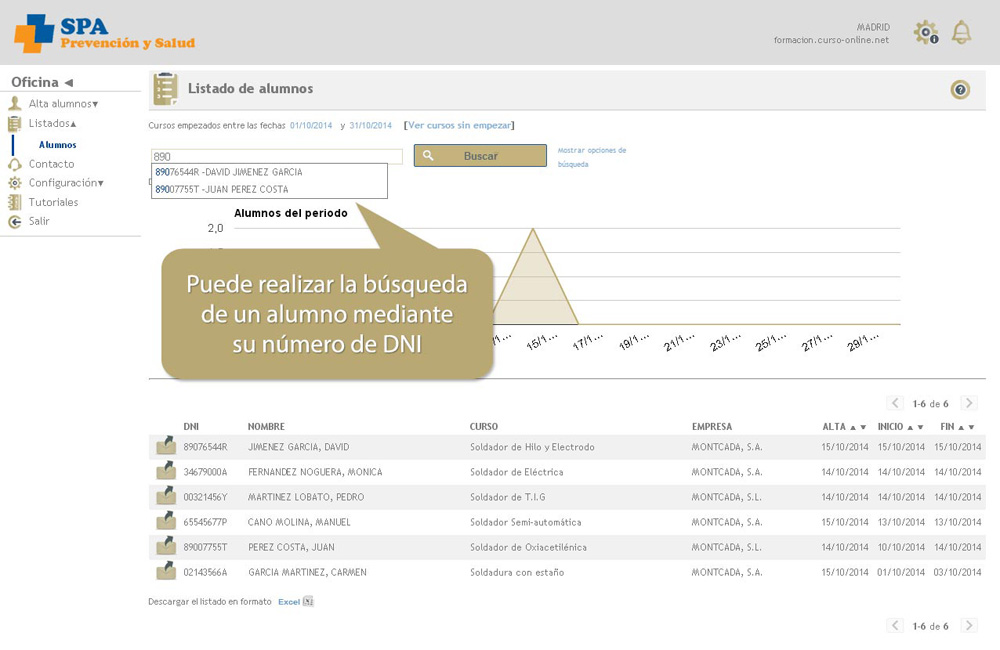Select suggestion 89007755T - JUAN PEREZ COSTA
The image size is (1000, 650).
pos(269,189)
